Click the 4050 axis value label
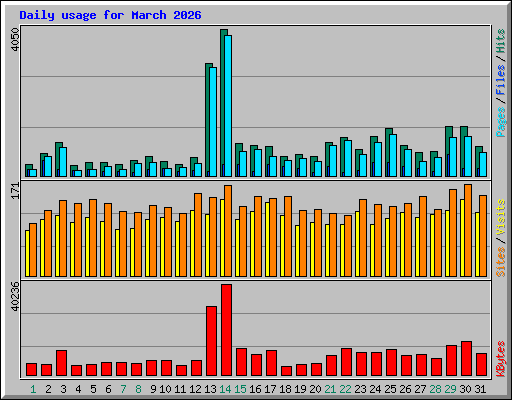The height and width of the screenshot is (400, 512). coord(15,39)
